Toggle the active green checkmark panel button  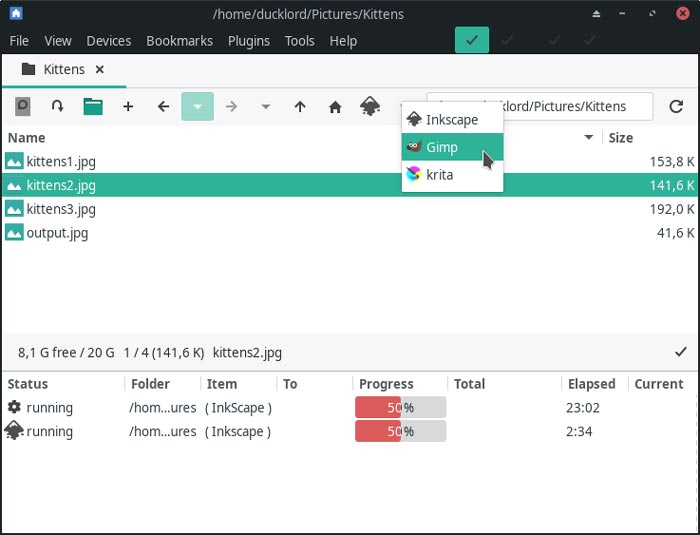pyautogui.click(x=472, y=41)
